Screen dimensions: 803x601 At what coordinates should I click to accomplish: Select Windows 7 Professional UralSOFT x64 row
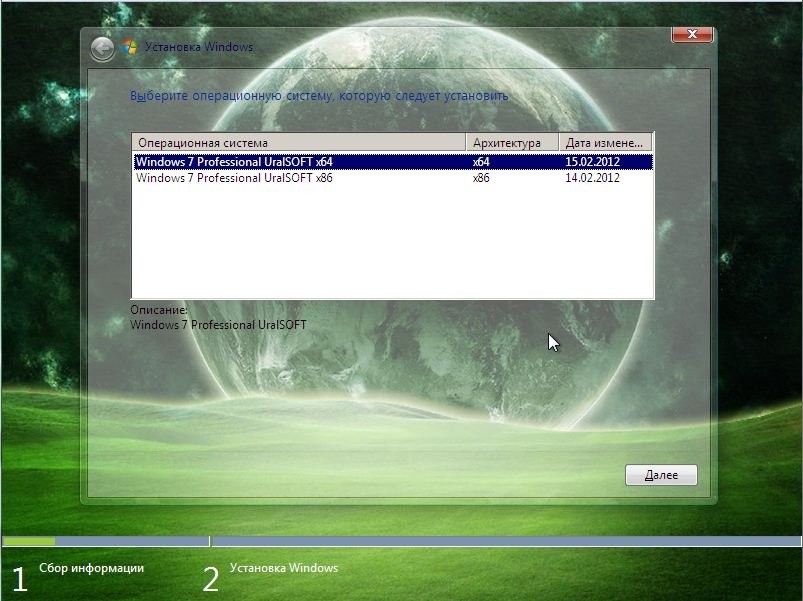click(393, 162)
